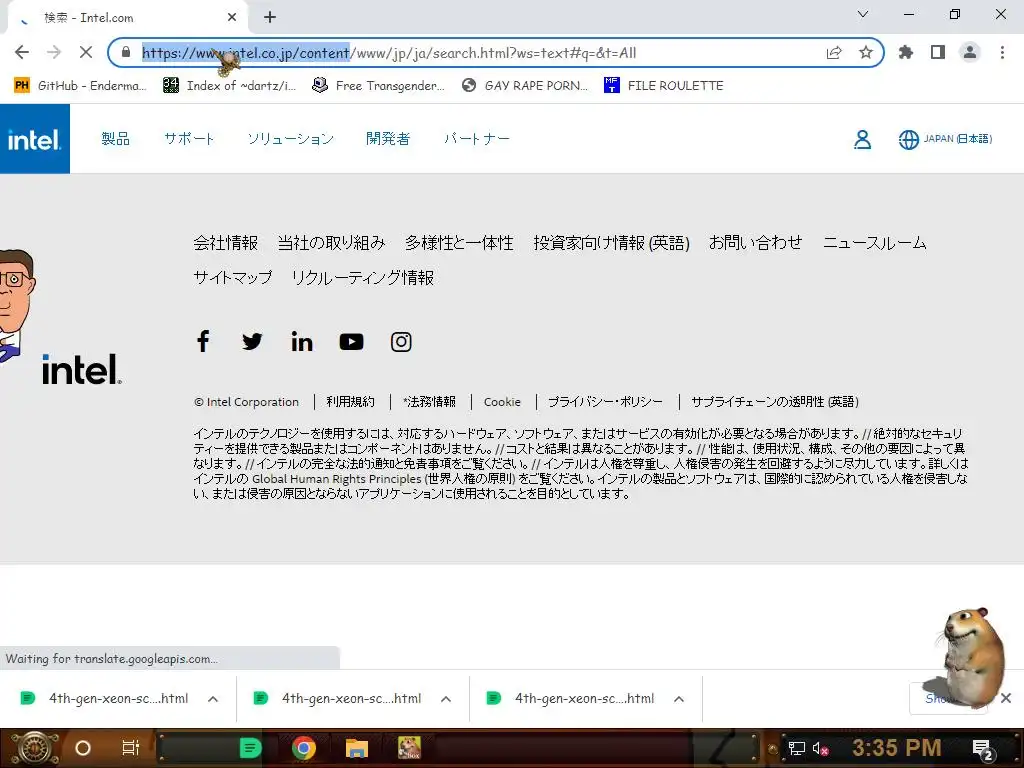Image resolution: width=1024 pixels, height=768 pixels.
Task: Open the 投資家向け情報 (英語) link
Action: [x=611, y=243]
